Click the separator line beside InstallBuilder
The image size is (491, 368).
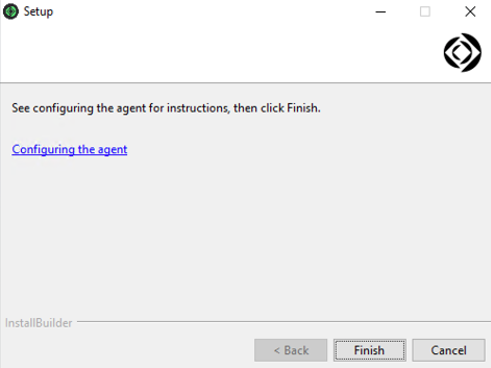(284, 322)
